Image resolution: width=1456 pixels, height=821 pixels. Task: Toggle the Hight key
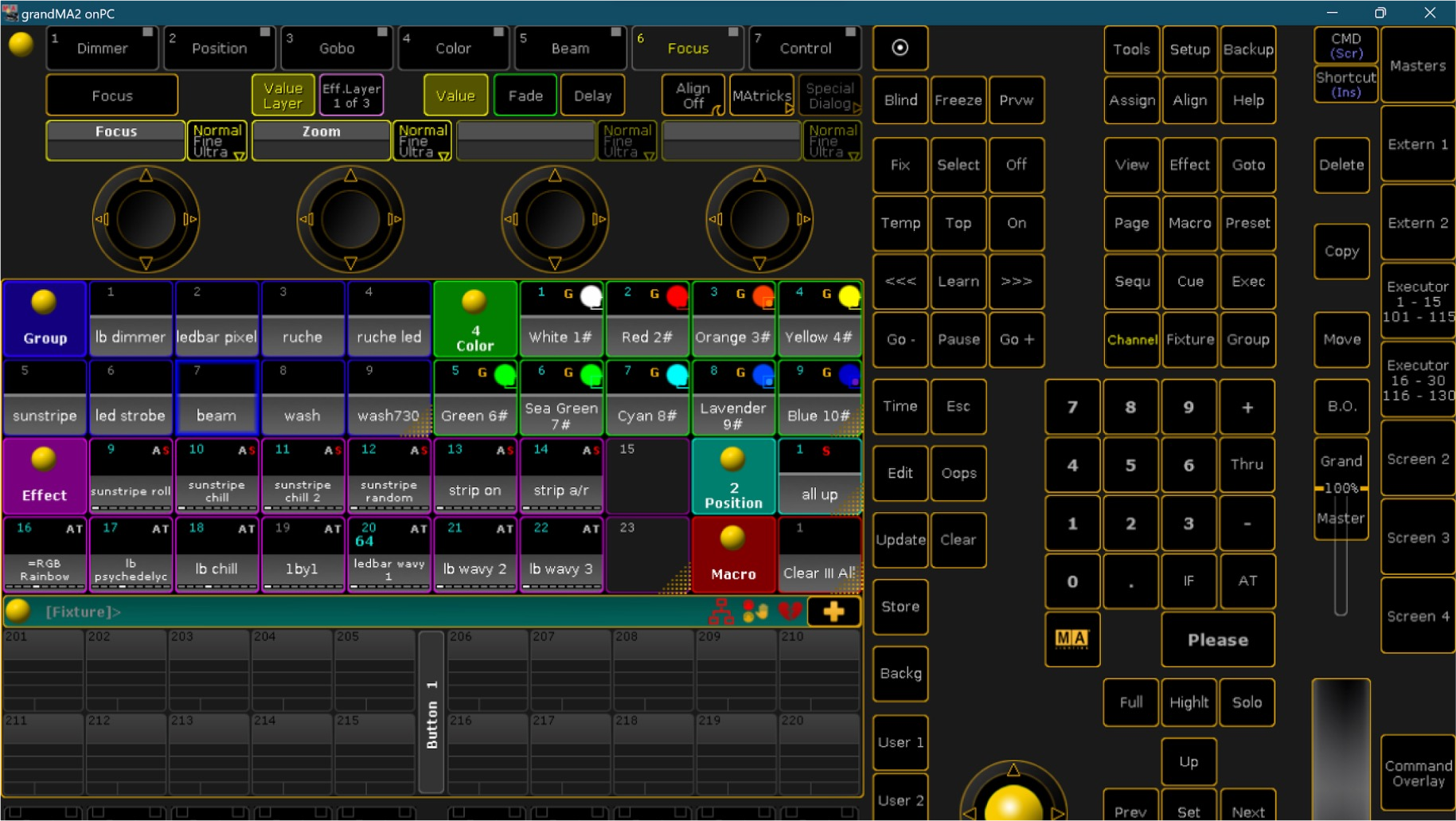tap(1189, 702)
